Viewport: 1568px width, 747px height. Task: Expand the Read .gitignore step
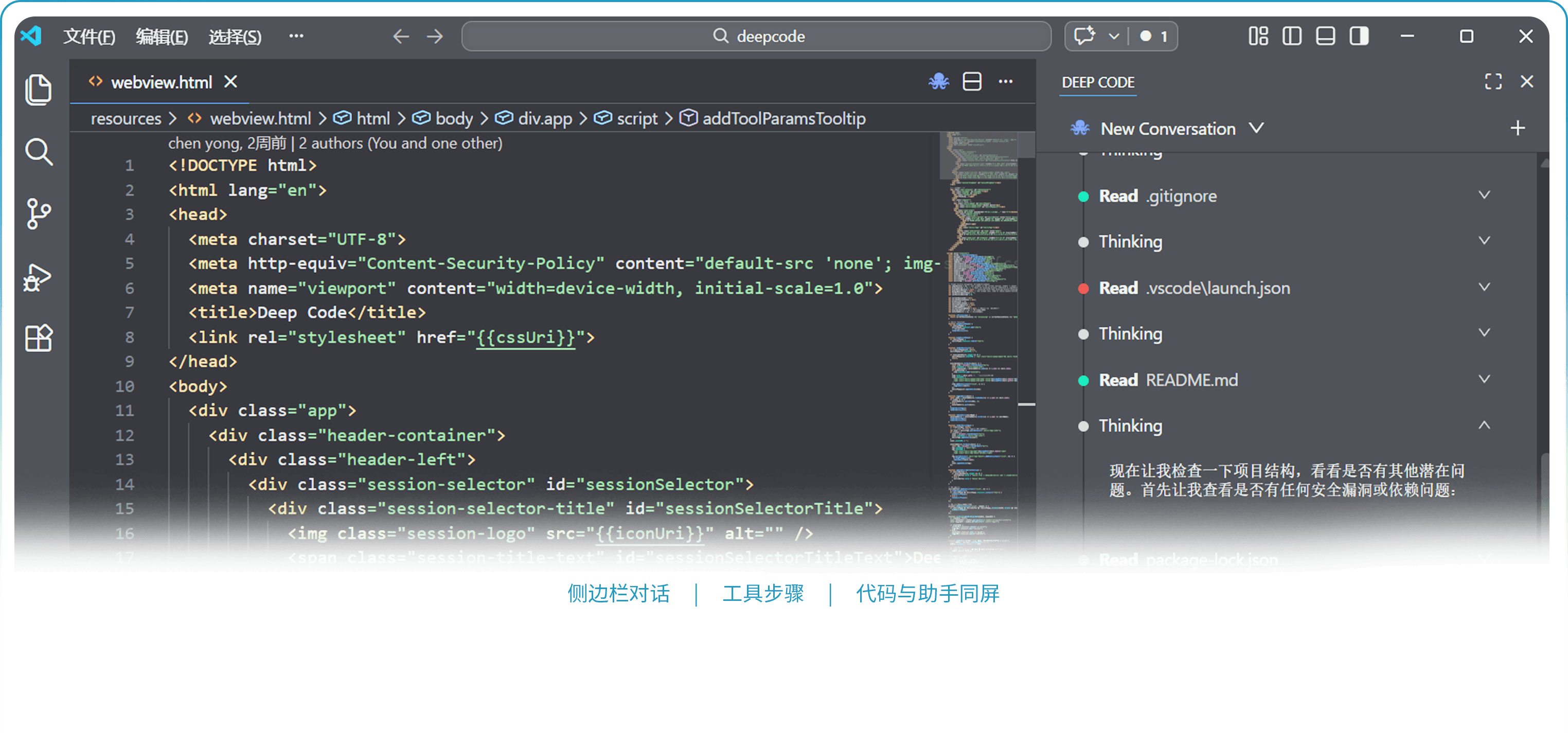coord(1484,195)
